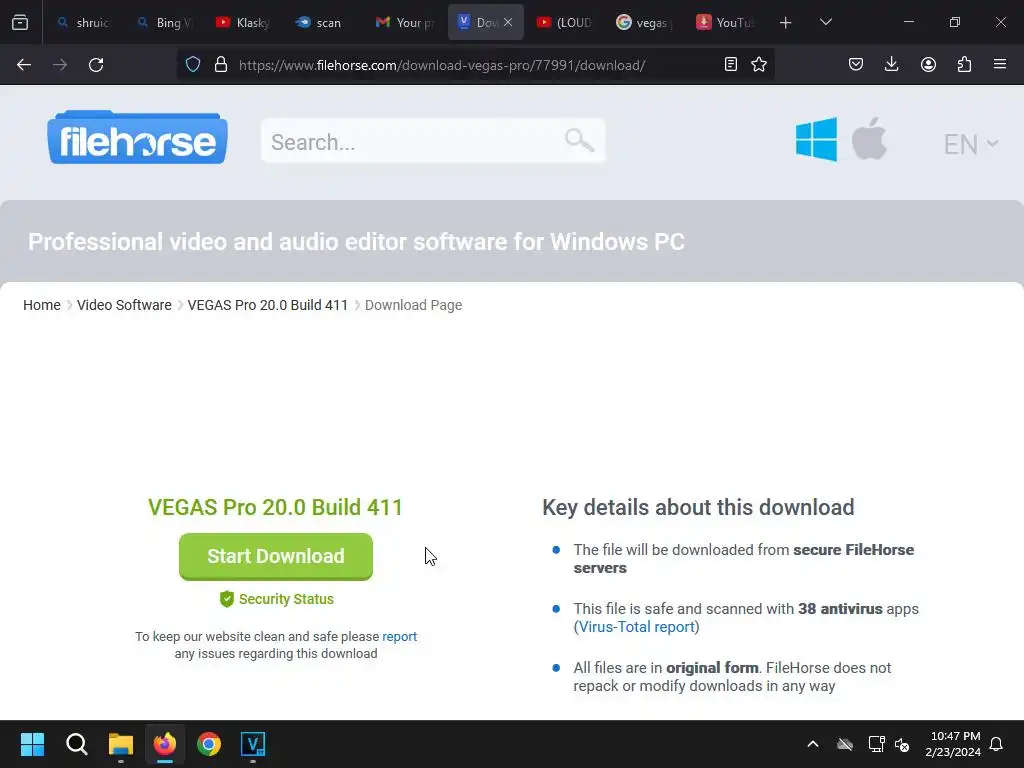Screen dimensions: 1024x768
Task: Click the Start Download button
Action: coord(276,556)
